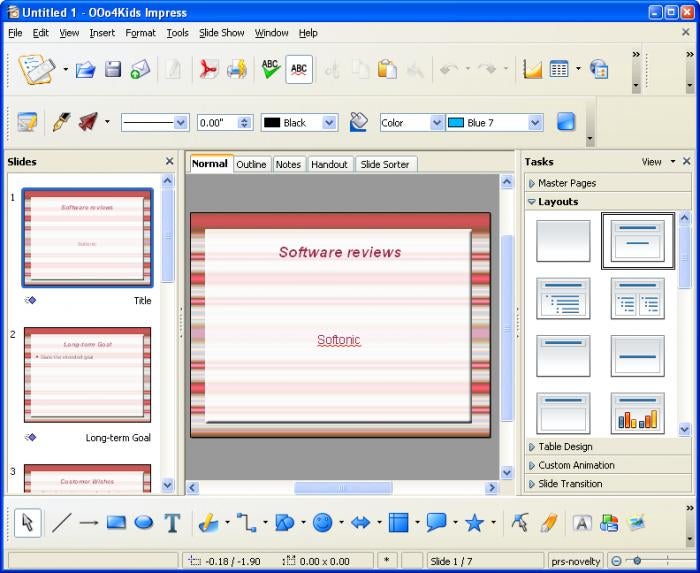Run the Spelling check icon
Screen dimensions: 700x573
click(271, 69)
